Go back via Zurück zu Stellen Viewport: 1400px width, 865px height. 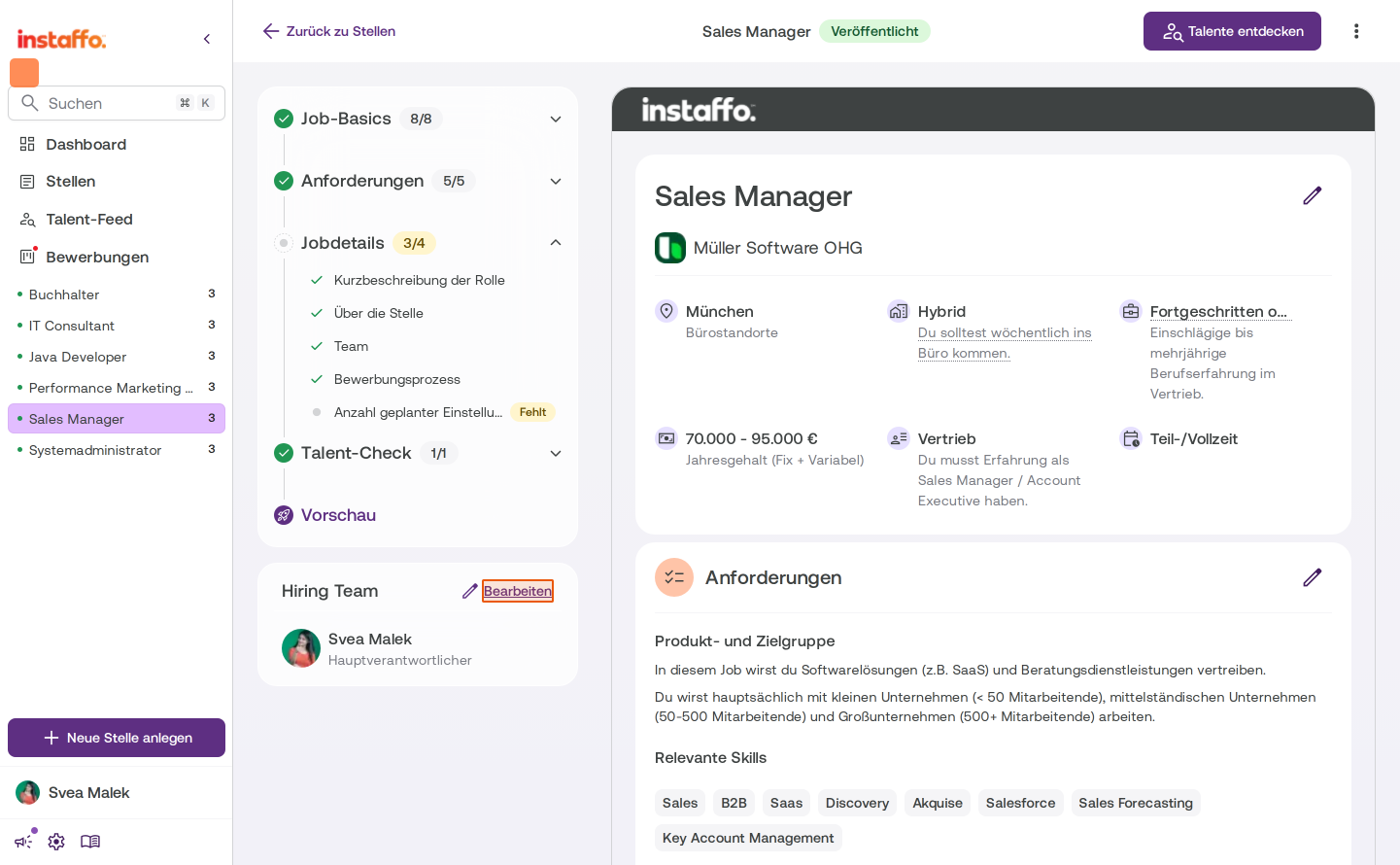pos(328,31)
